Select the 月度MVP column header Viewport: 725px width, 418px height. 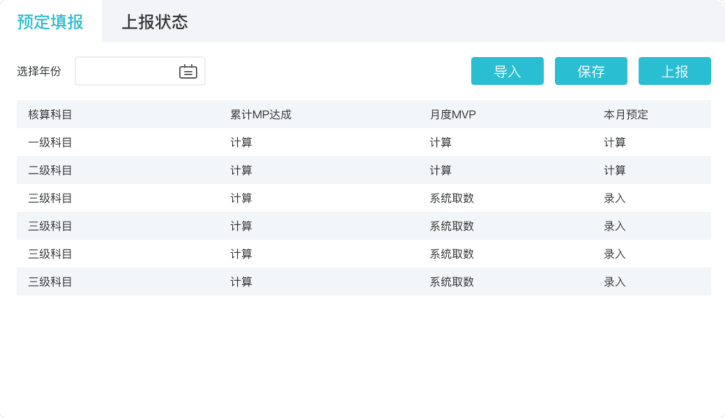click(x=453, y=114)
